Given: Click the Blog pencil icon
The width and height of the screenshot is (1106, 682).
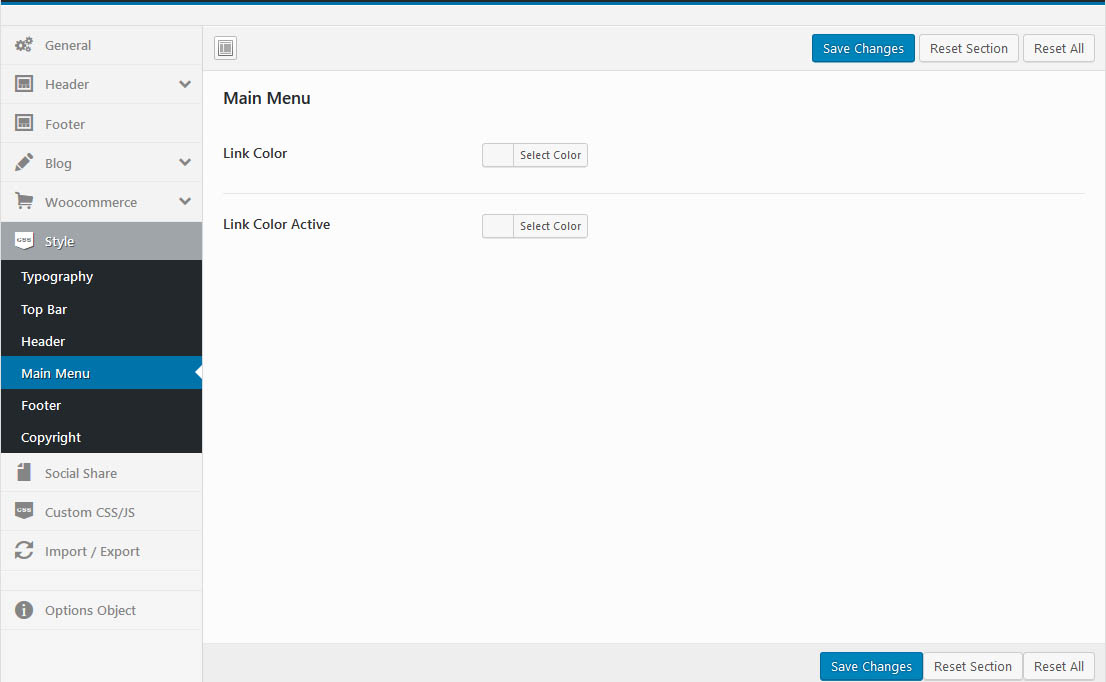Looking at the screenshot, I should click(24, 162).
